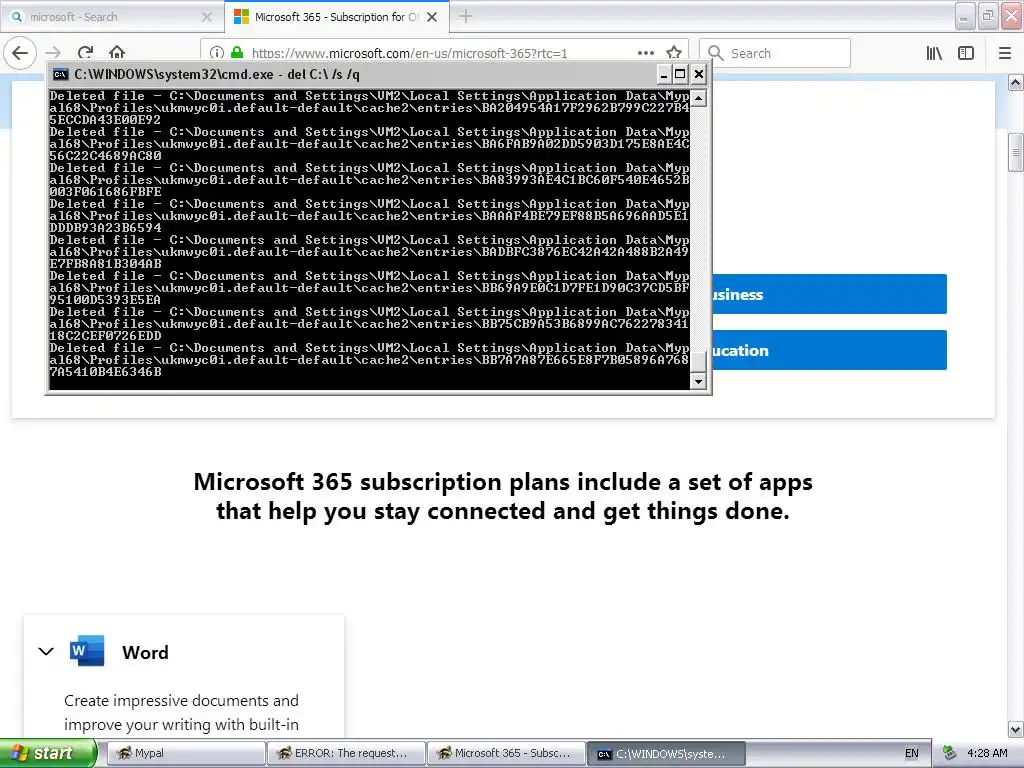Image resolution: width=1024 pixels, height=768 pixels.
Task: Click the blue business plans button
Action: coord(829,295)
